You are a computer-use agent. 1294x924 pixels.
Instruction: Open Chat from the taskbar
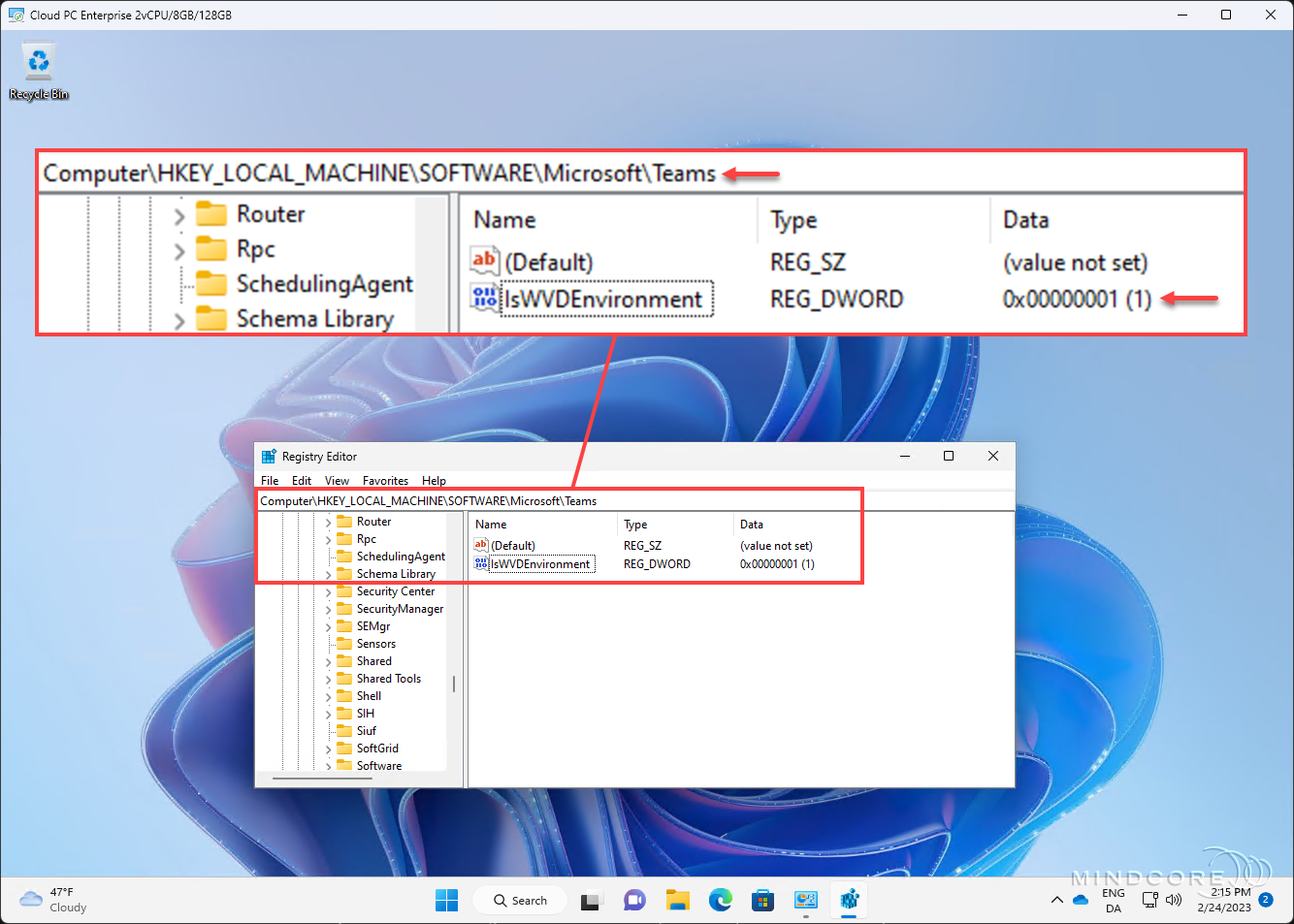(x=634, y=900)
